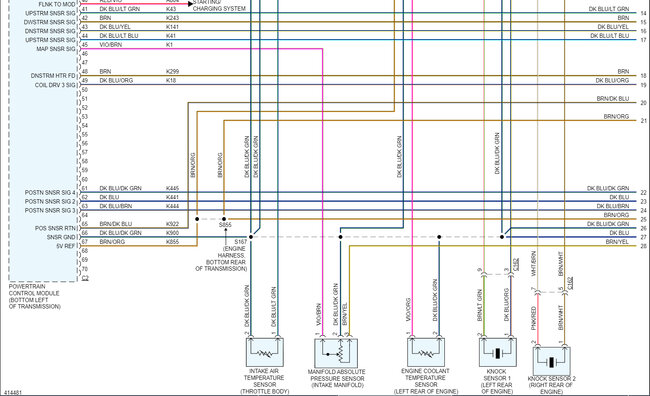The image size is (650, 396).
Task: Click circuit code 'K243'
Action: pos(172,18)
